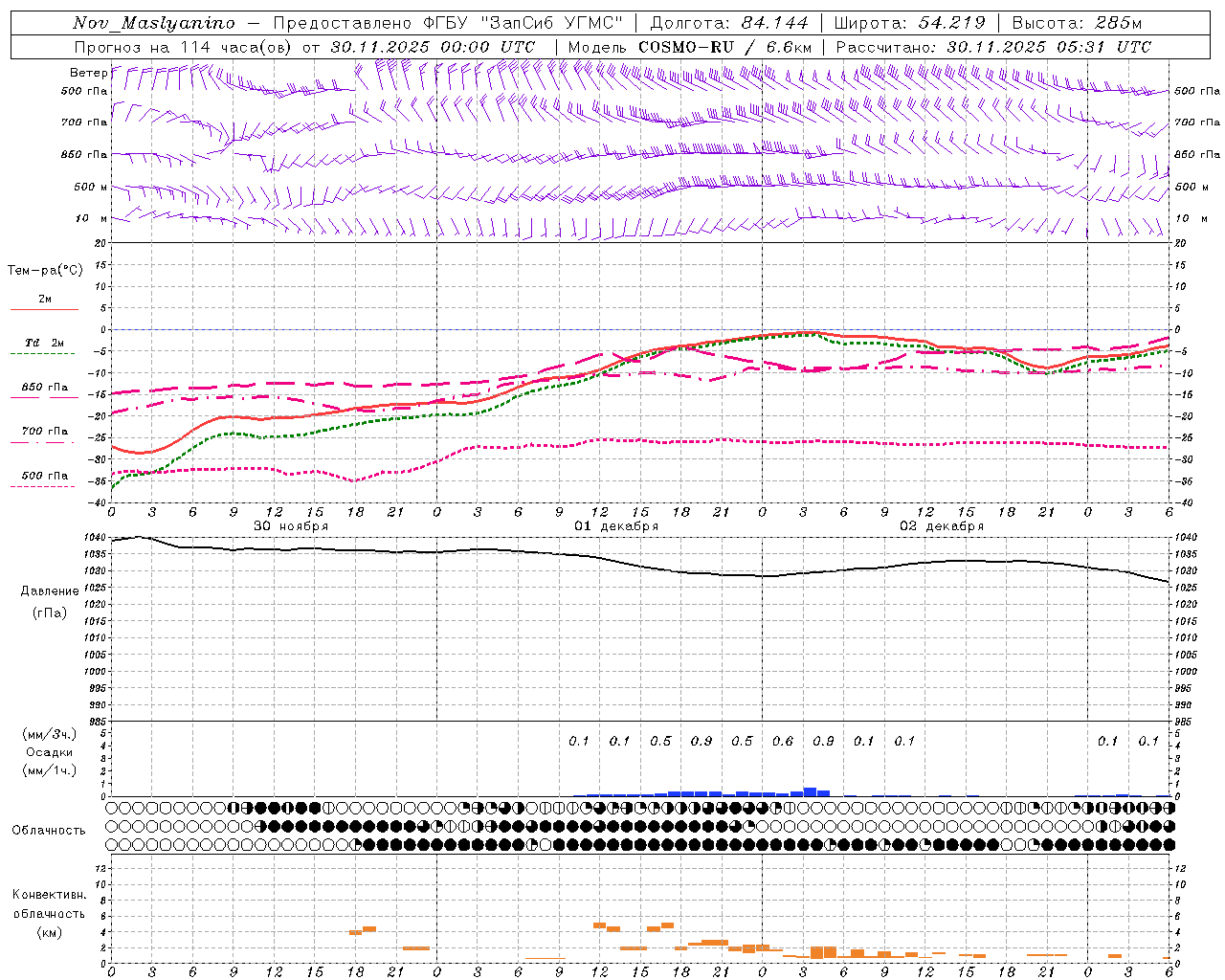Viewport: 1225px width, 980px height.
Task: Click the 30 ноября date label
Action: [x=291, y=526]
